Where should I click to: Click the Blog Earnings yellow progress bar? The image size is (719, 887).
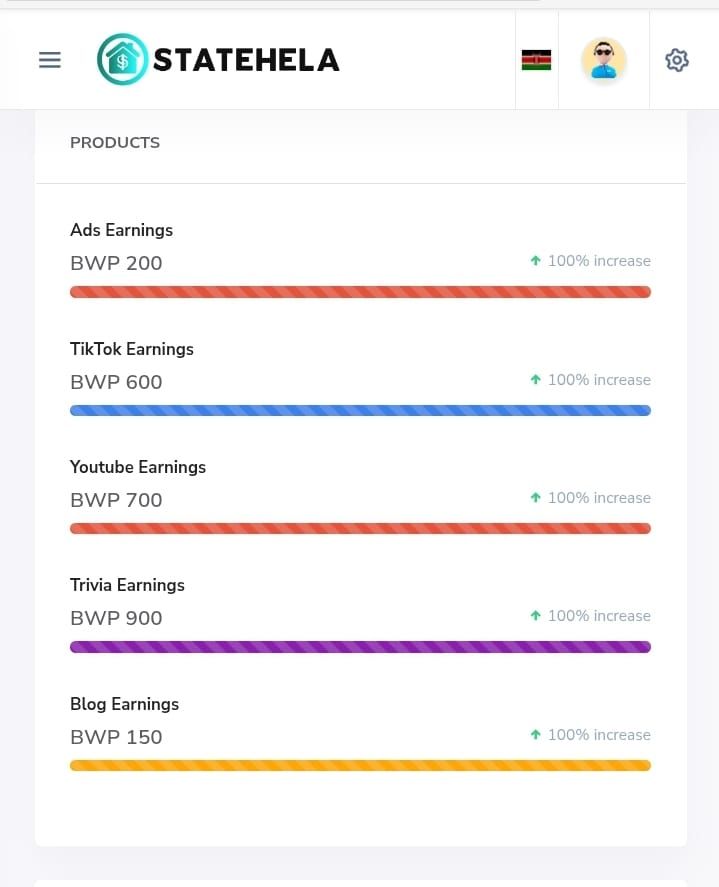pos(360,765)
